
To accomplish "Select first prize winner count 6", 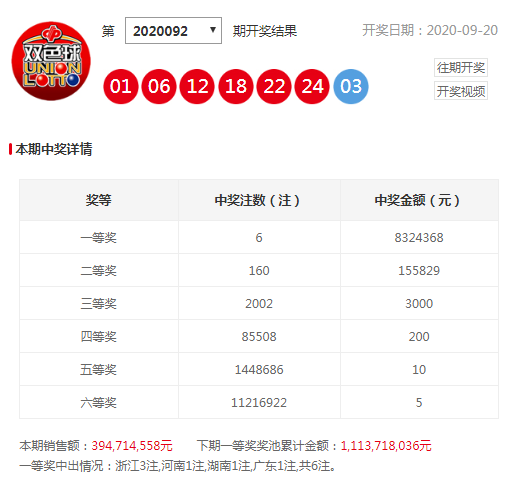I will [x=259, y=238].
